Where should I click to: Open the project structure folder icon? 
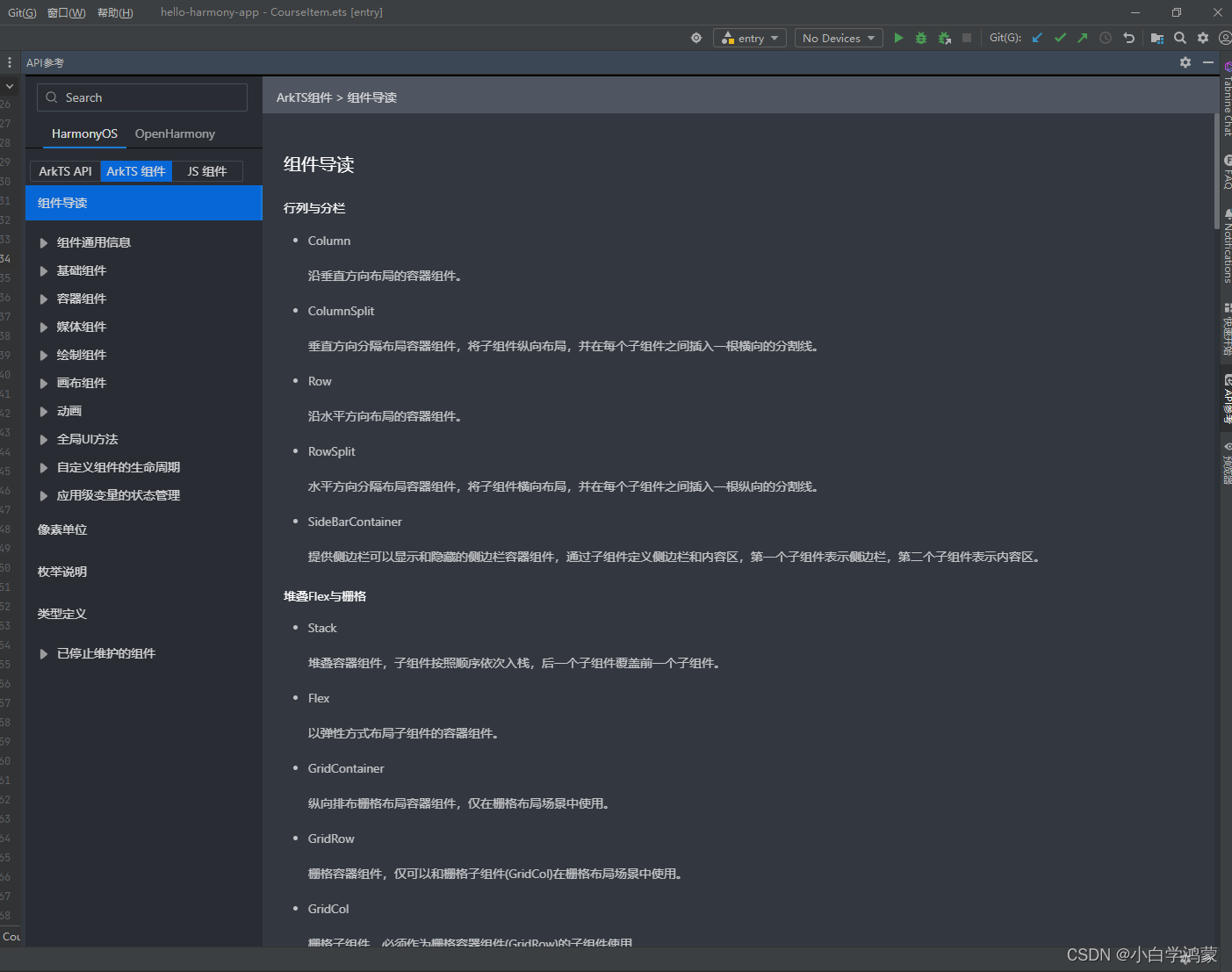tap(1157, 38)
